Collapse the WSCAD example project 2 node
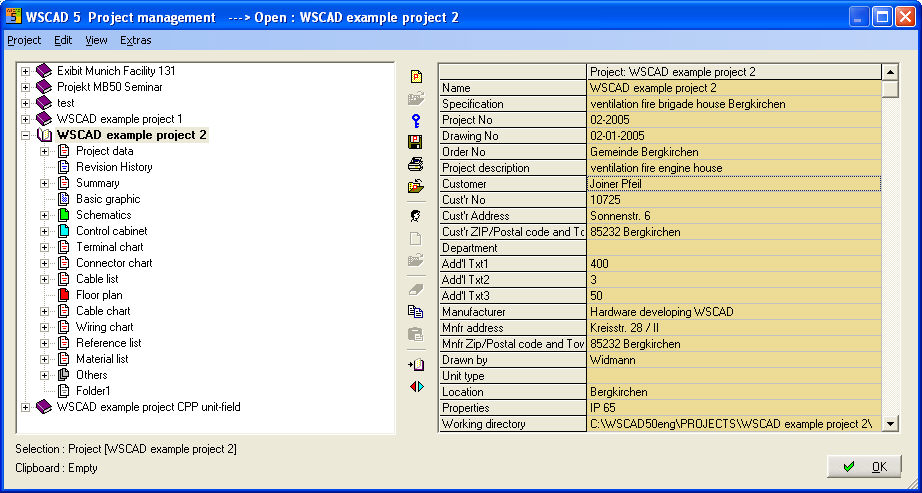Viewport: 922px width, 493px height. [25, 135]
